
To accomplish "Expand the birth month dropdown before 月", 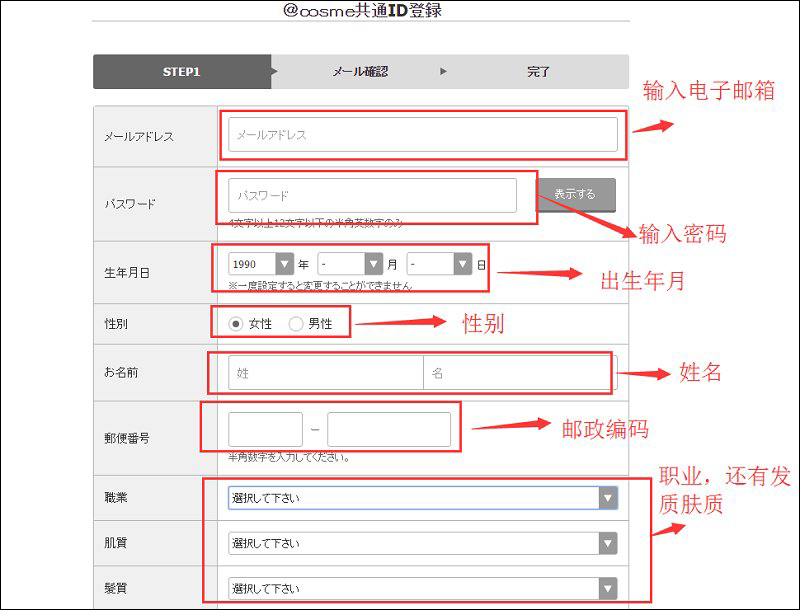I will (x=350, y=264).
